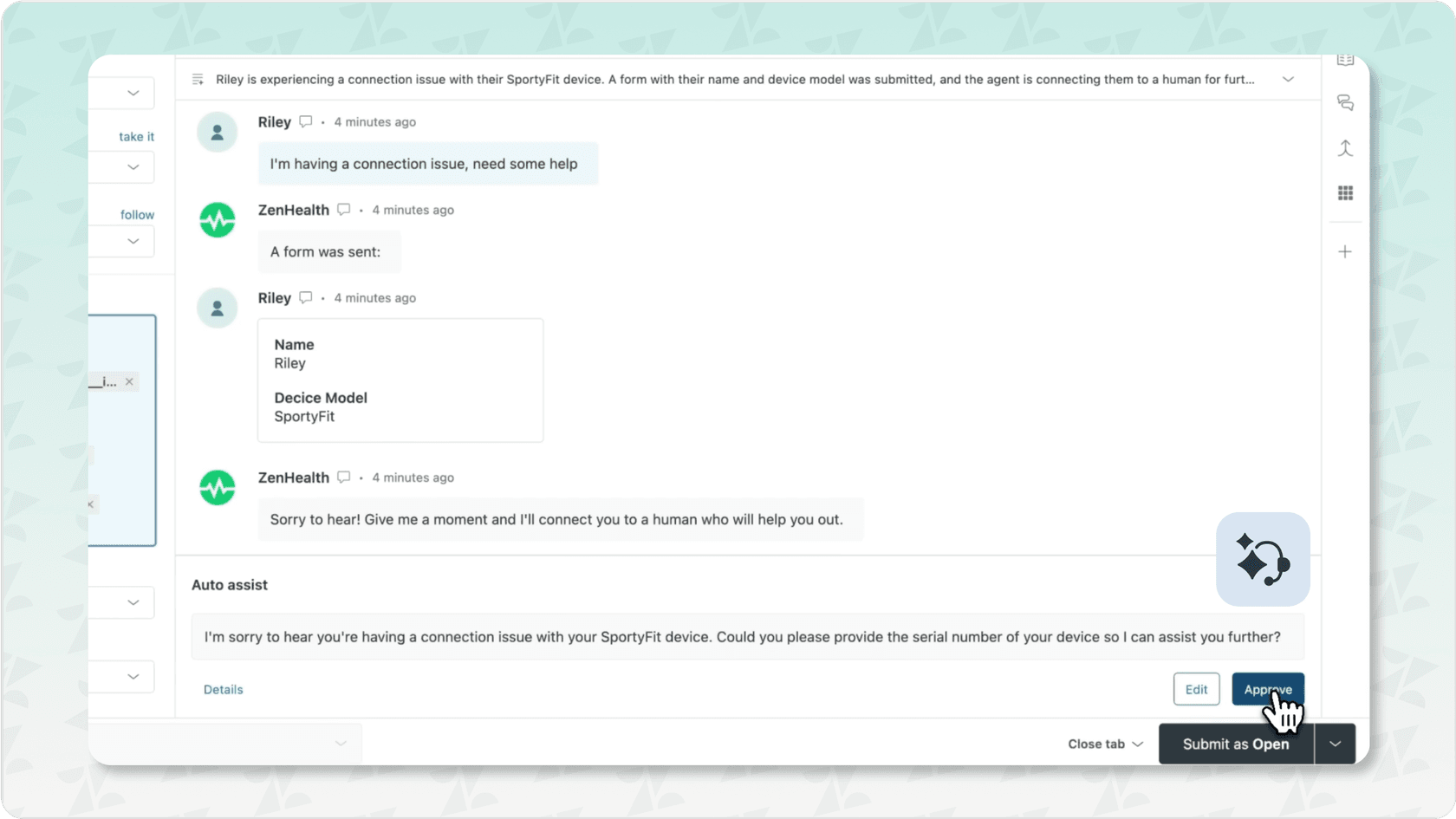The image size is (1456, 819).
Task: Expand the conversation summary banner
Action: pyautogui.click(x=1288, y=79)
